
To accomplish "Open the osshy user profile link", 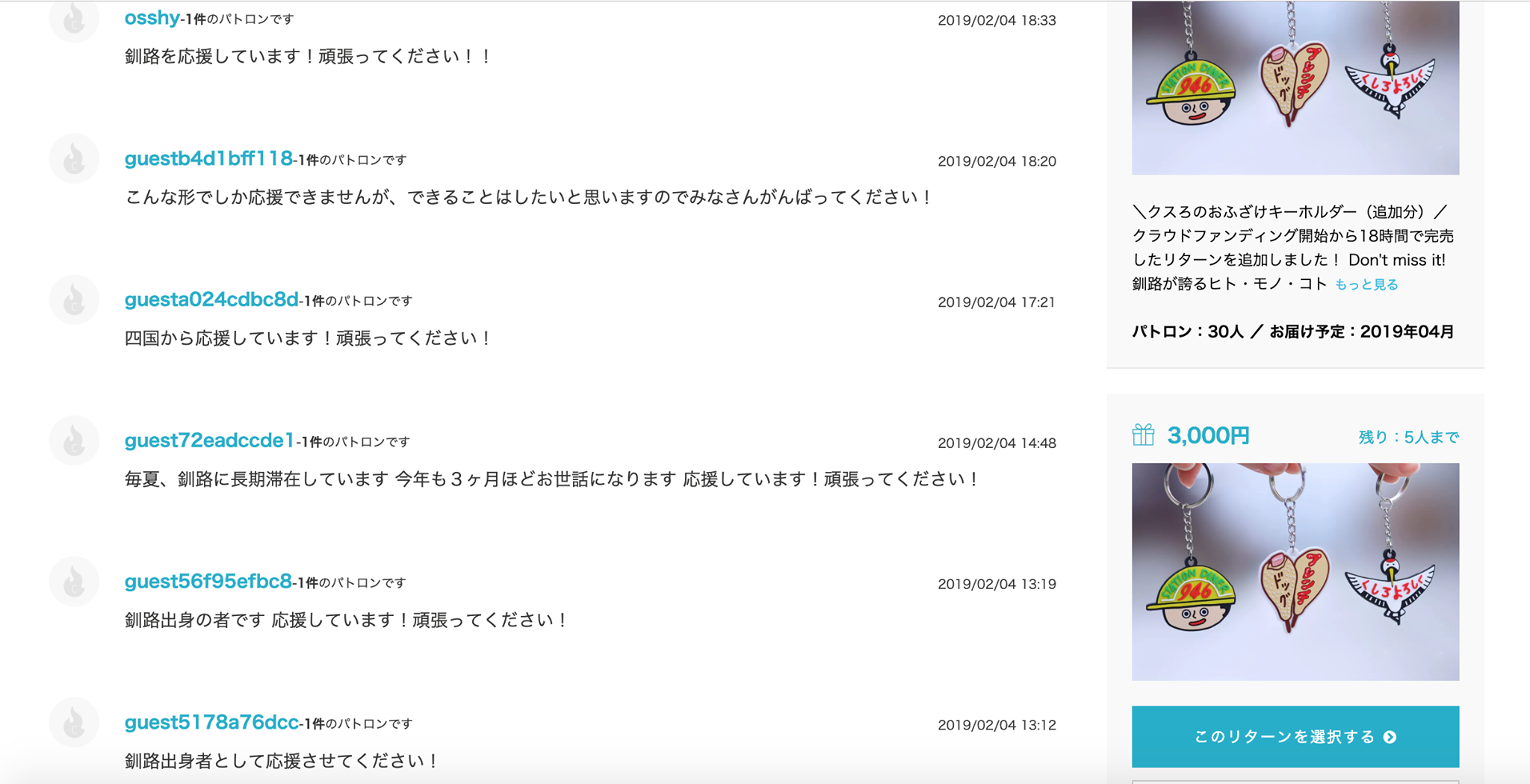I will [152, 18].
